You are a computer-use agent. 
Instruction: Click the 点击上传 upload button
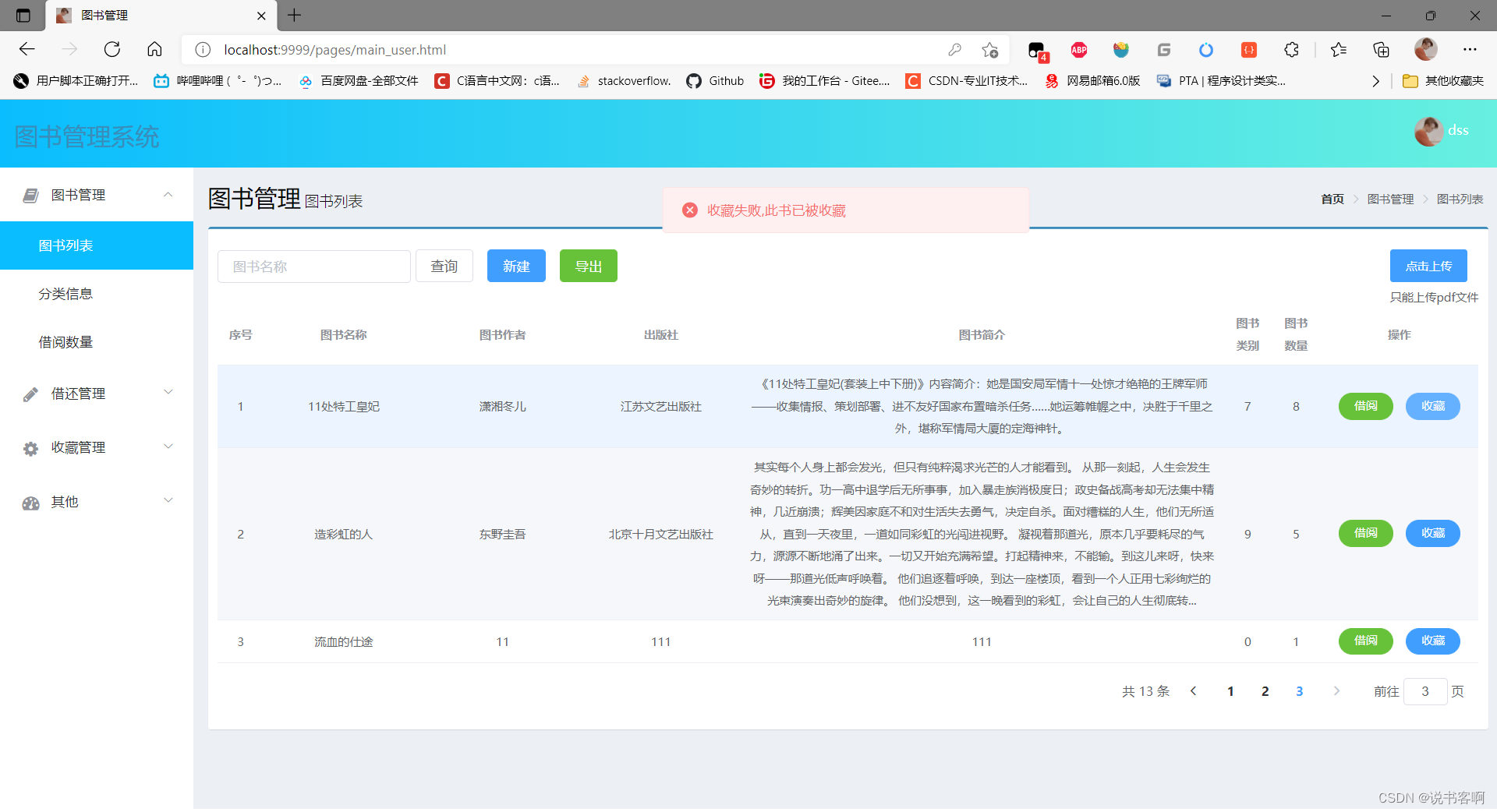tap(1428, 267)
